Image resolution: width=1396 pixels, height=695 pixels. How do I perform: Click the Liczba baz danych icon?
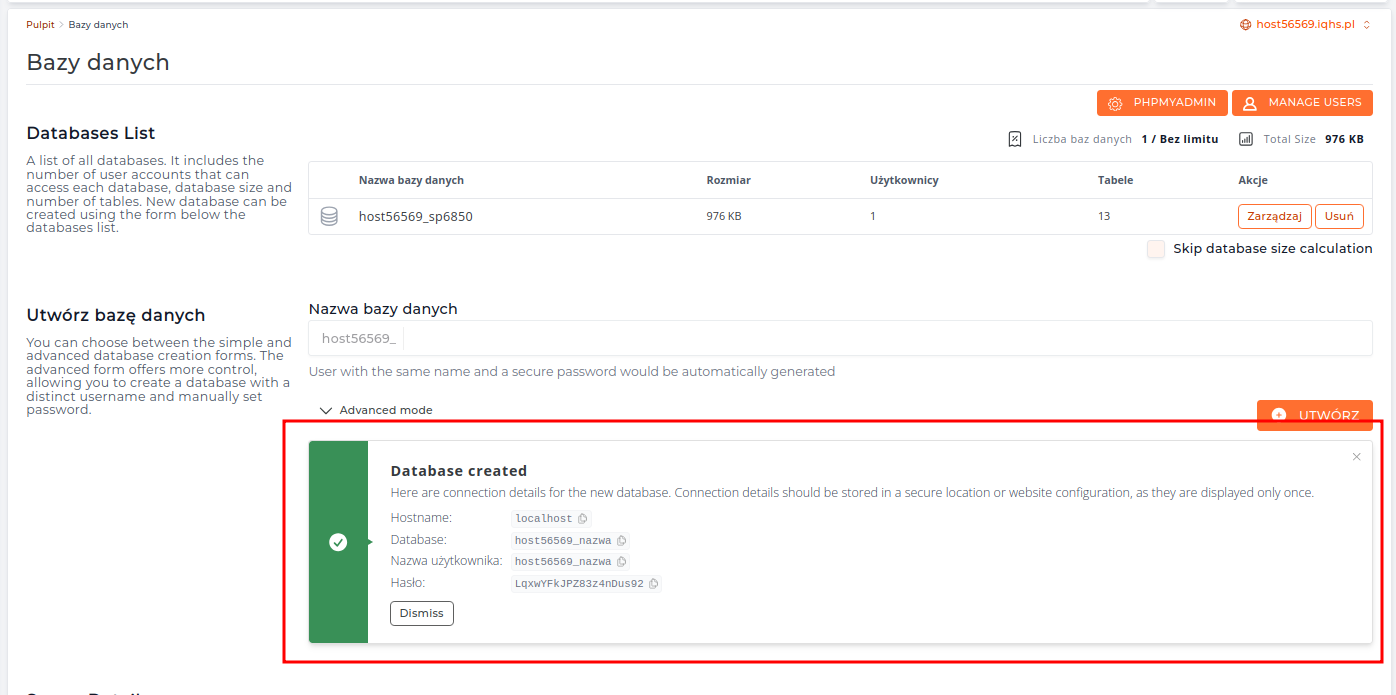coord(1015,139)
